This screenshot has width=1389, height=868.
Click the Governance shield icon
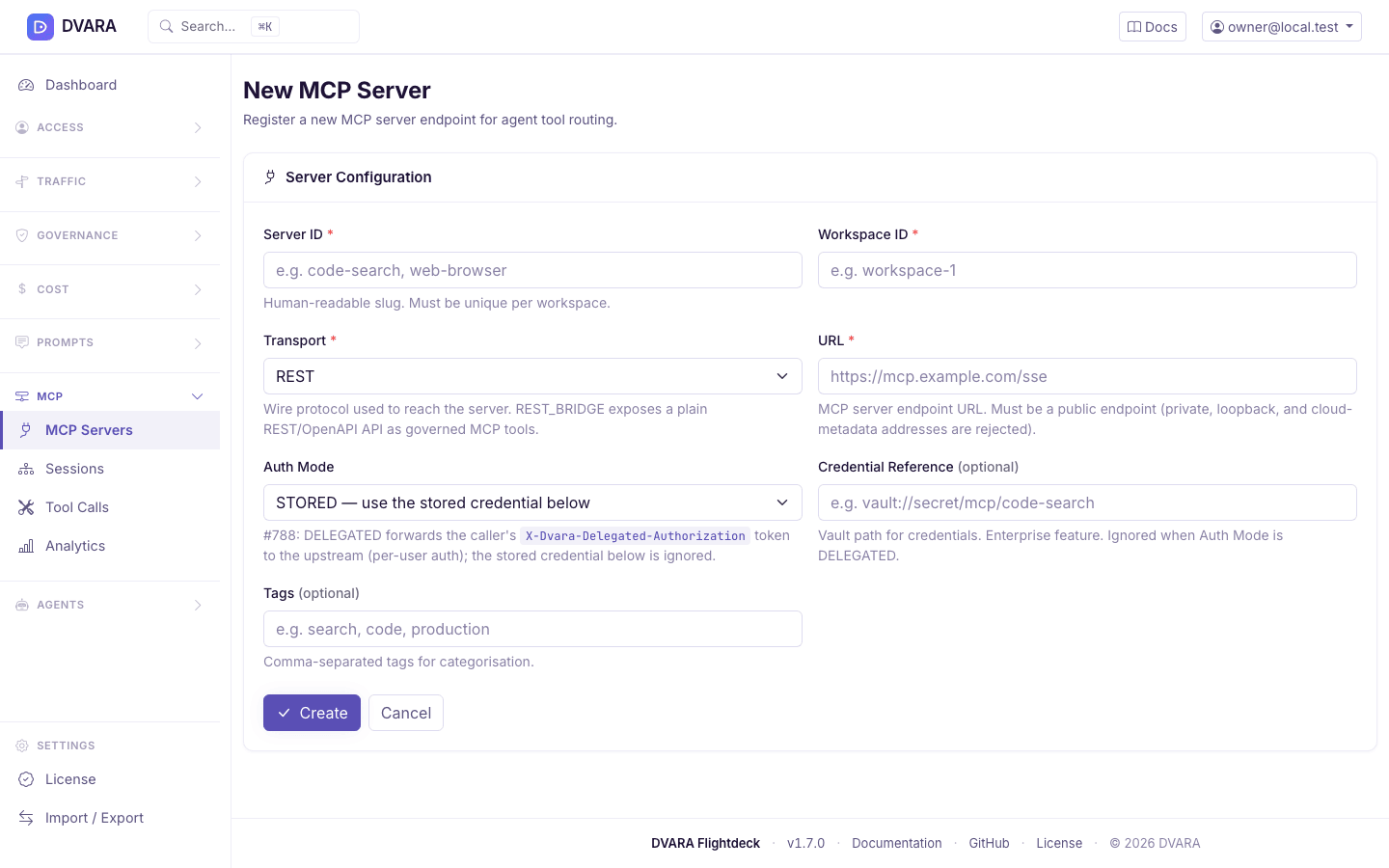(22, 235)
